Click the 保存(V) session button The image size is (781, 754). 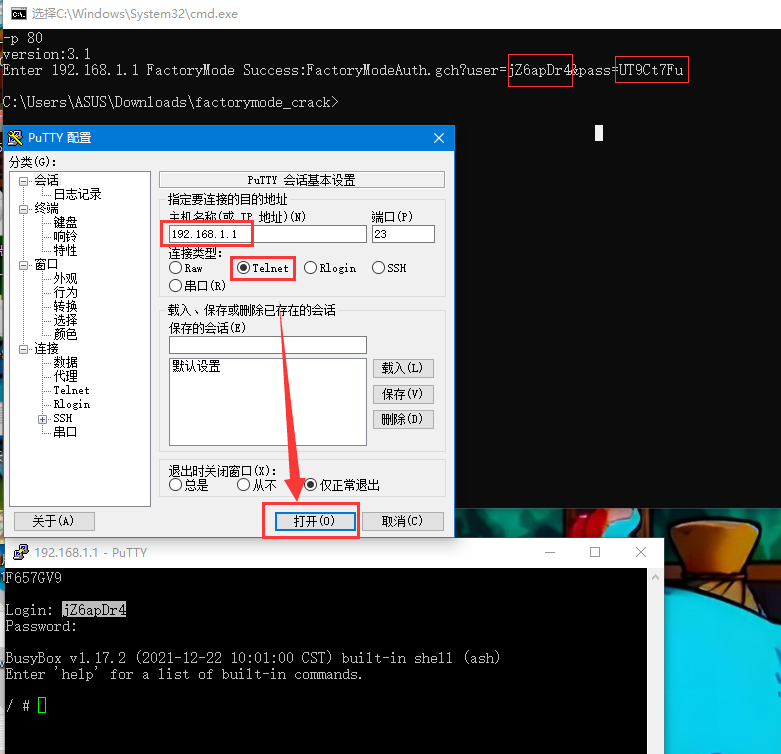[402, 394]
